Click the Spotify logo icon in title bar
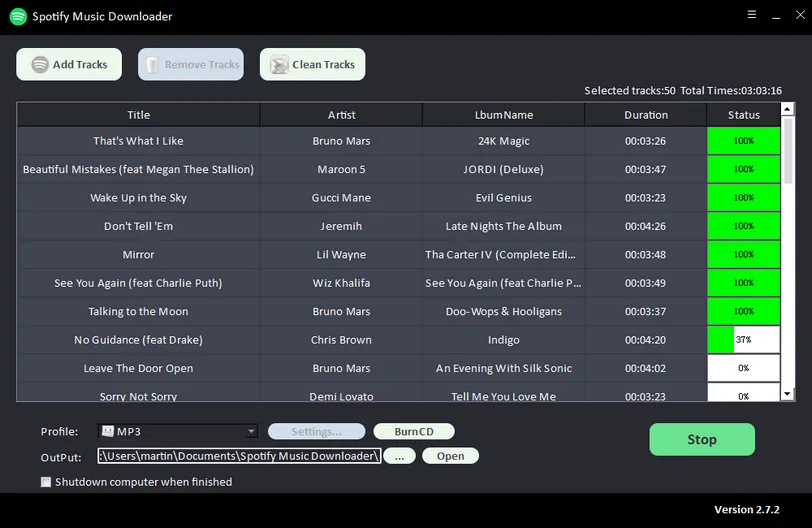Image resolution: width=812 pixels, height=528 pixels. [18, 17]
